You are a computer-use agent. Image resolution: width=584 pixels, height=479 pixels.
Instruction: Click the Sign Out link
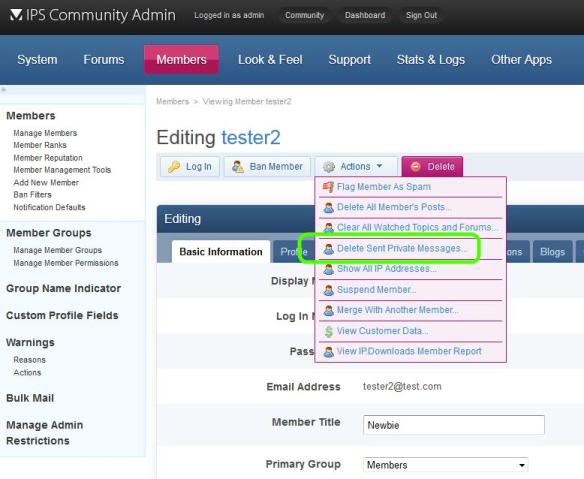(x=421, y=15)
